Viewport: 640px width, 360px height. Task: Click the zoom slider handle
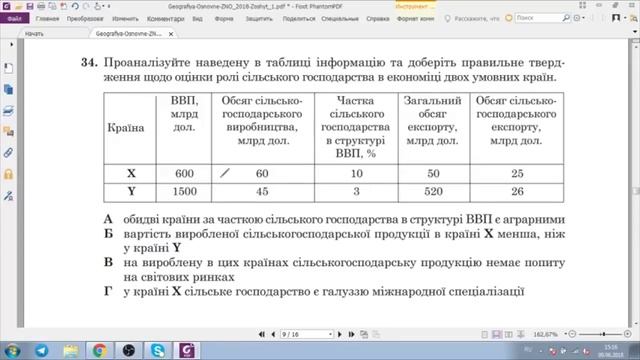(604, 334)
